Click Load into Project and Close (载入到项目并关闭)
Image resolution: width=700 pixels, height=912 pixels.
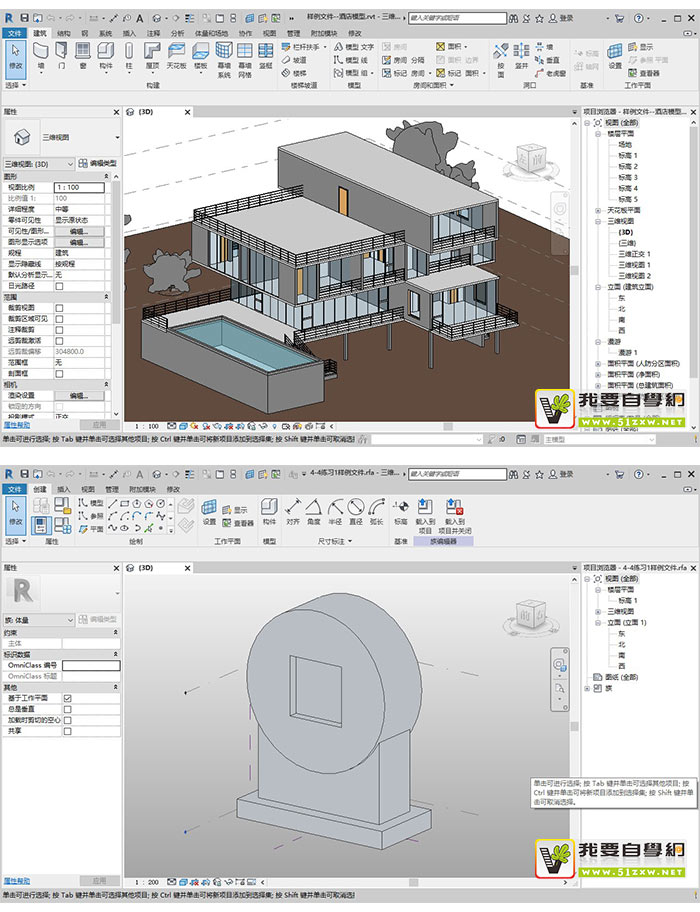(454, 516)
